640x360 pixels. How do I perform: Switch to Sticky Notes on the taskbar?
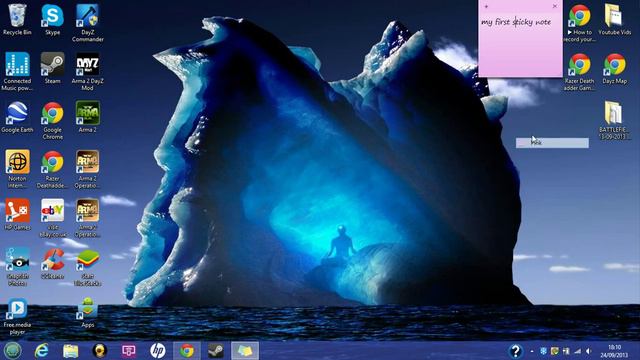pyautogui.click(x=245, y=351)
